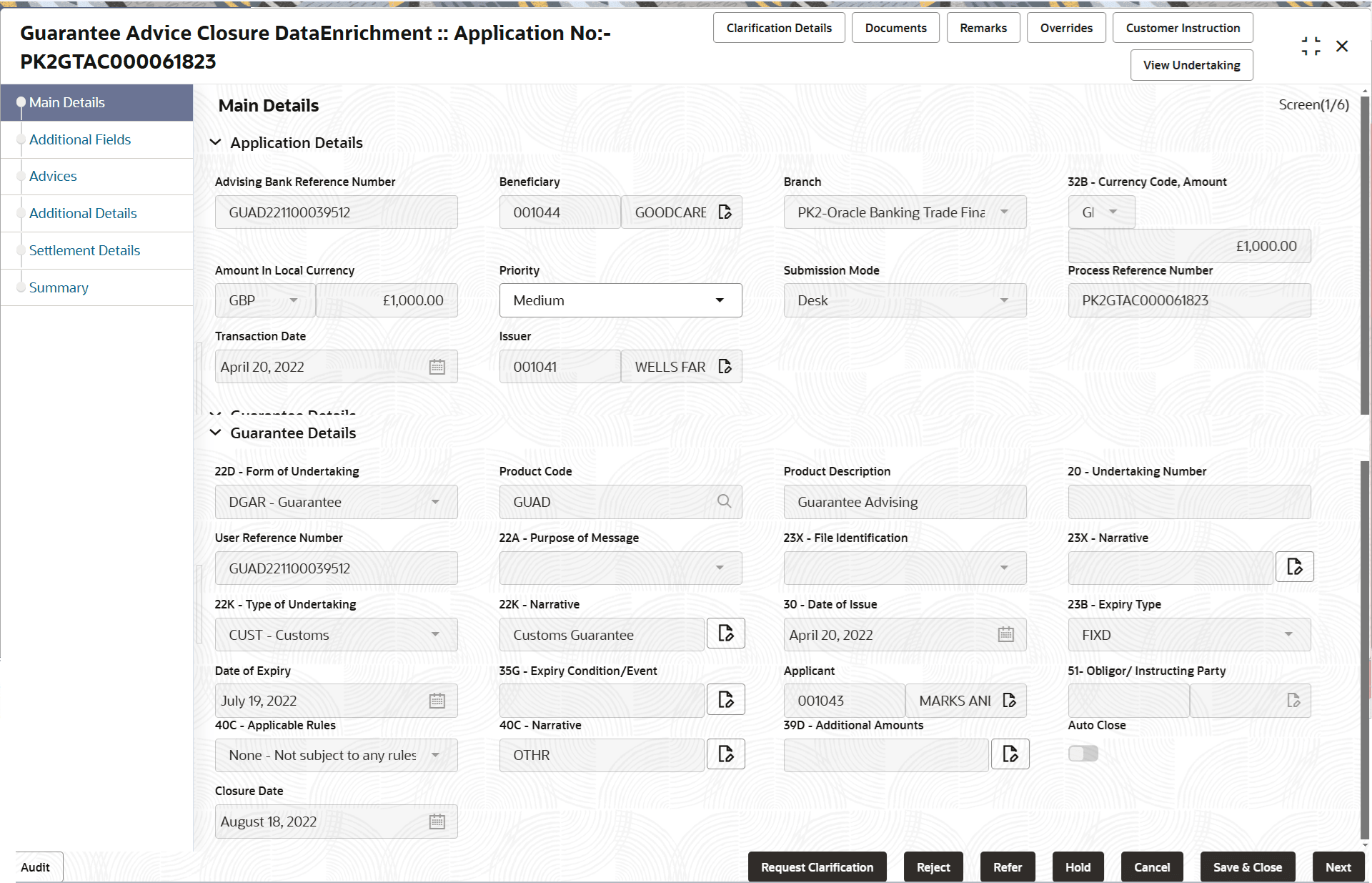This screenshot has height=883, width=1372.
Task: Open the Advices section in the sidebar
Action: pyautogui.click(x=53, y=176)
